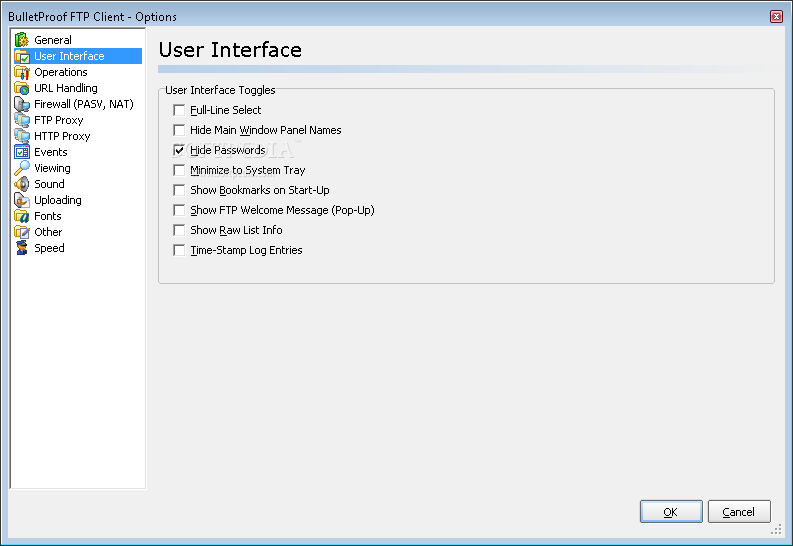Click the URL Handling icon
Image resolution: width=793 pixels, height=546 pixels.
21,88
